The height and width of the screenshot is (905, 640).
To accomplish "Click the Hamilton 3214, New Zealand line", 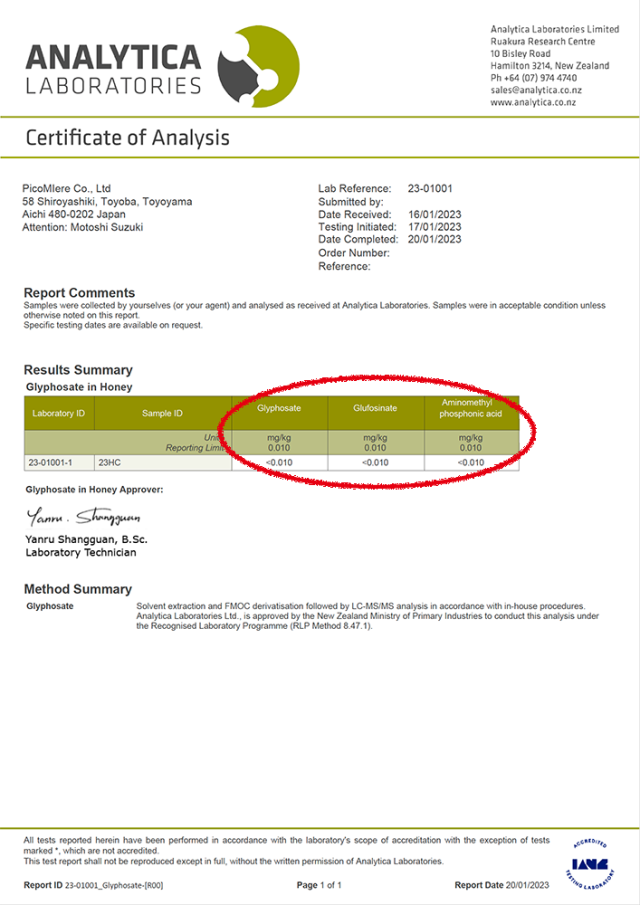I will click(x=549, y=66).
